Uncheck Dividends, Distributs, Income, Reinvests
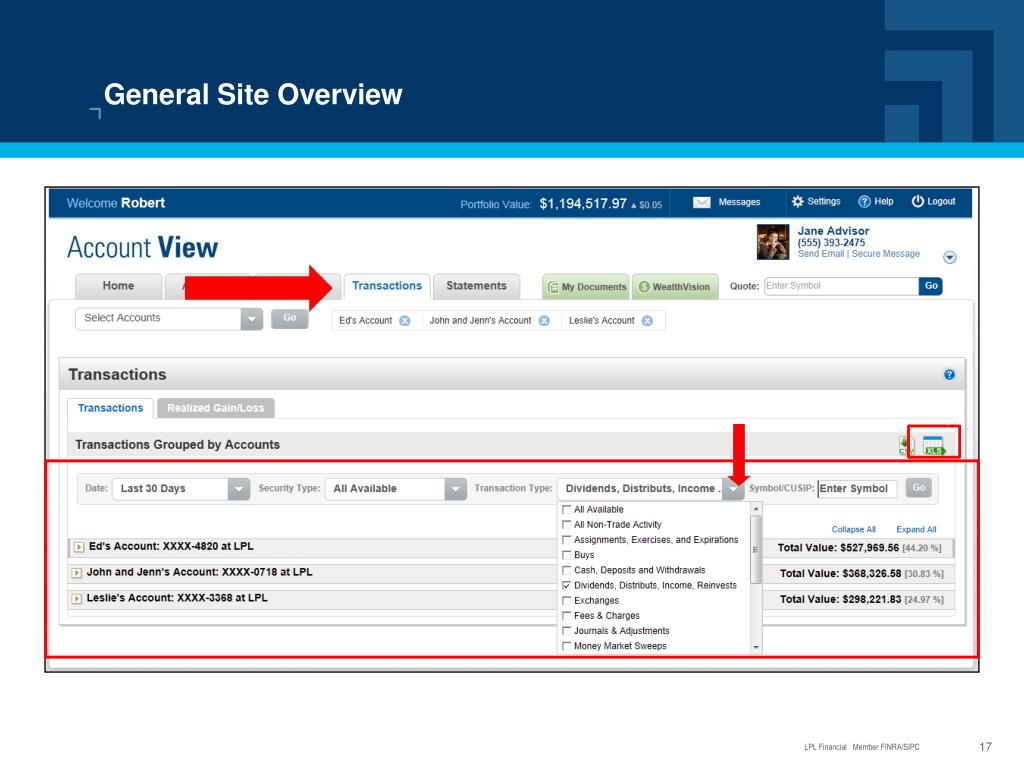The width and height of the screenshot is (1024, 768). pyautogui.click(x=567, y=585)
